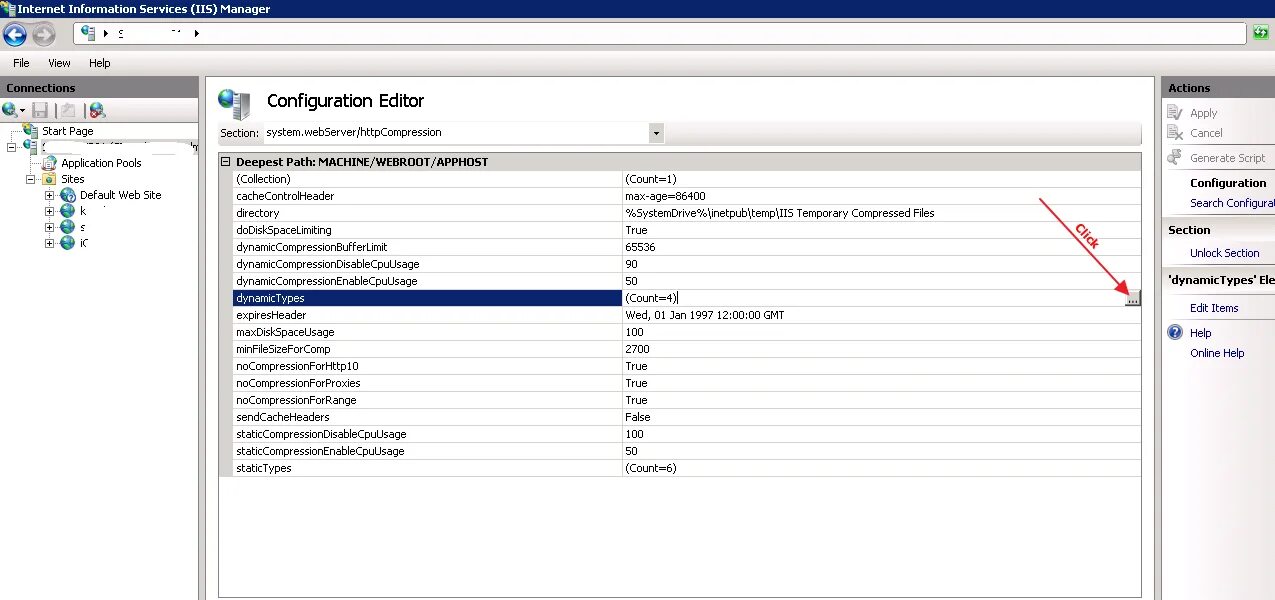Select noCompressionForRange property
The width and height of the screenshot is (1275, 600).
tap(296, 400)
